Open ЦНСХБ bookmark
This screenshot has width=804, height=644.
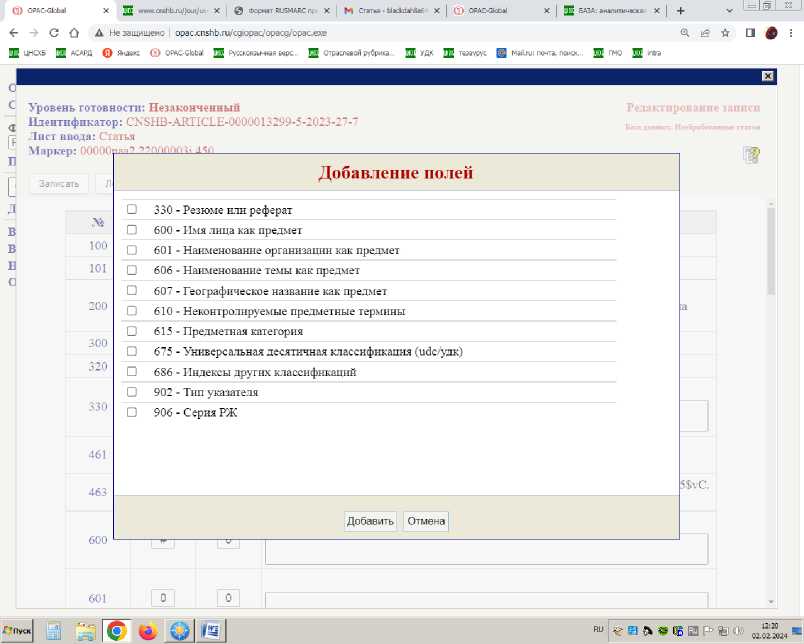coord(28,53)
